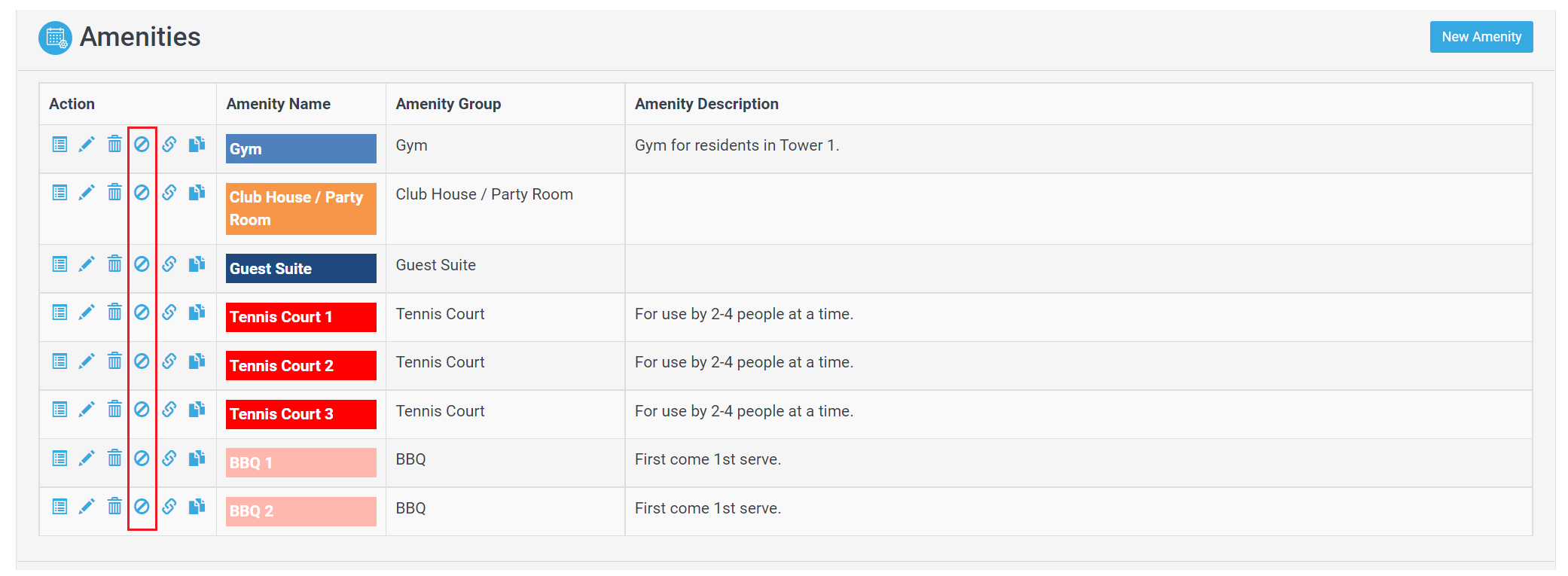Select the red Tennis Court 2 name label
This screenshot has width=1568, height=576.
pyautogui.click(x=300, y=366)
